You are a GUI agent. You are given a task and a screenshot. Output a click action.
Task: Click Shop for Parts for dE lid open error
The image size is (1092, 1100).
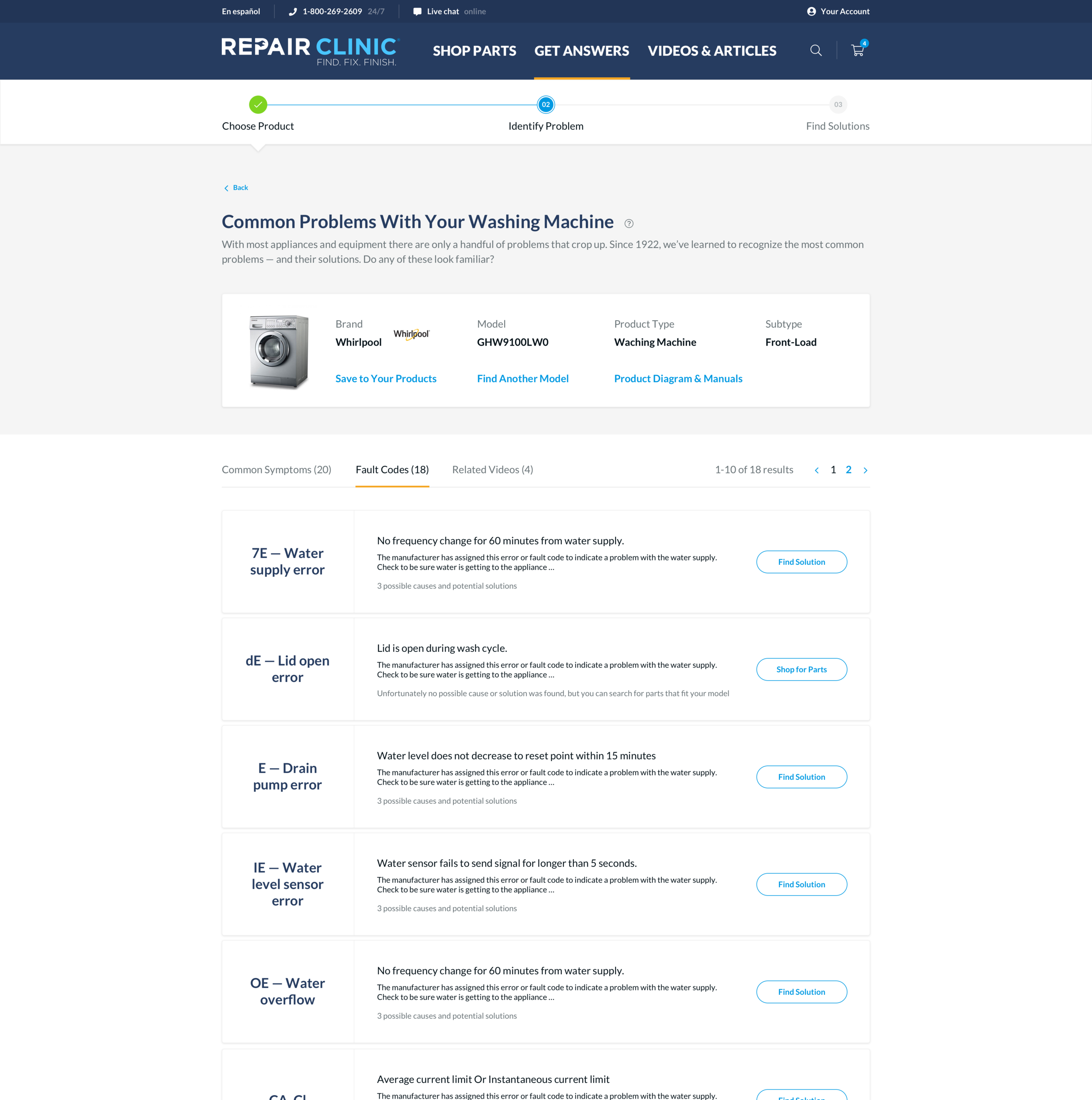click(801, 670)
